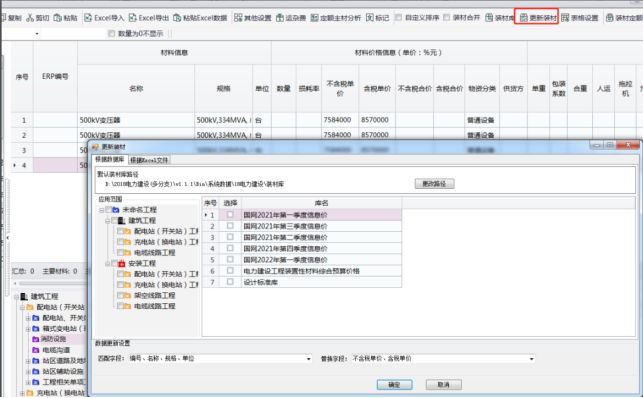Collapse 建筑工程 in the bottom-left tree
This screenshot has height=398, width=643.
[16, 297]
